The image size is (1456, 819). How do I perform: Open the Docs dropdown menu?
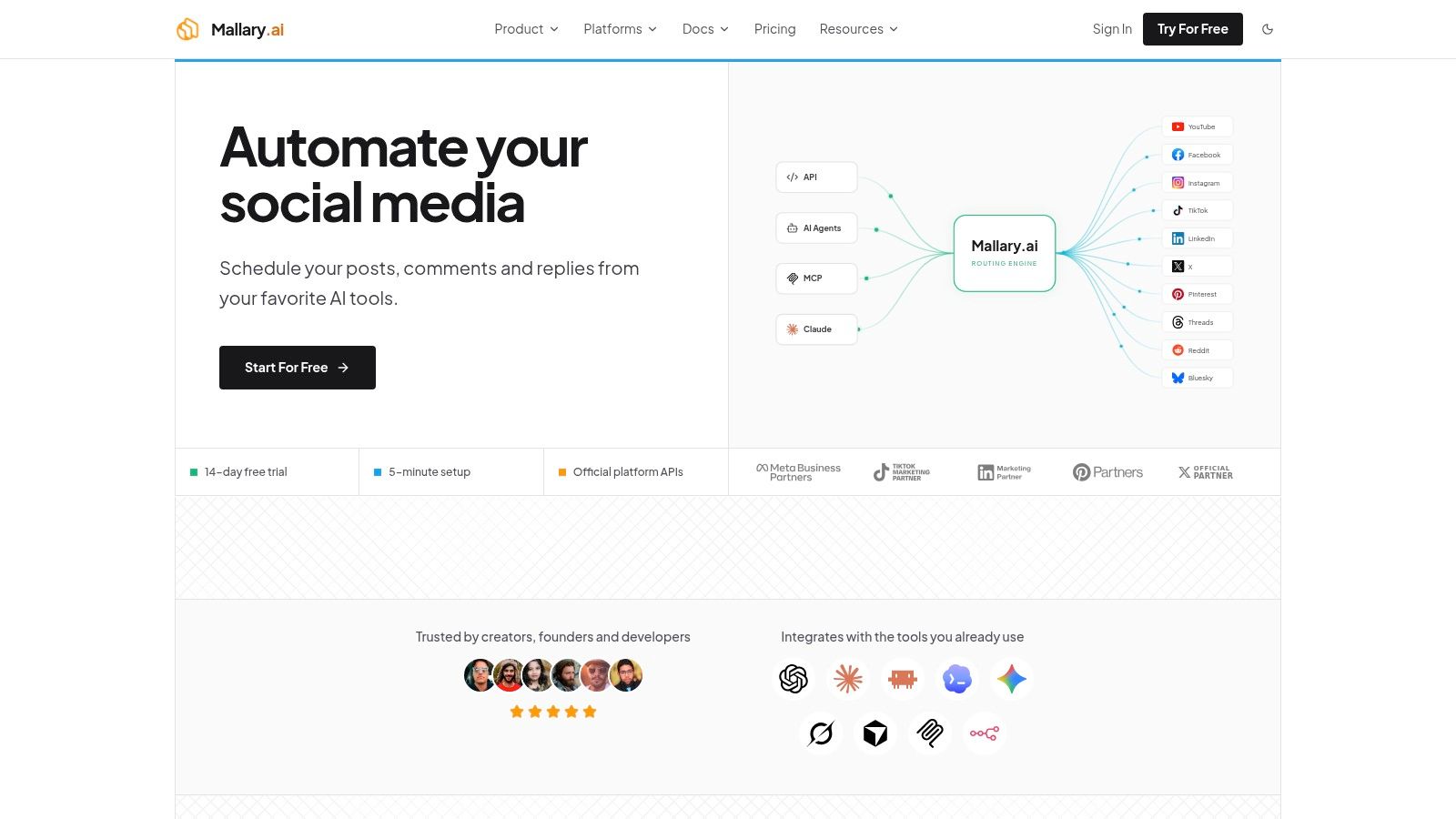pos(705,29)
